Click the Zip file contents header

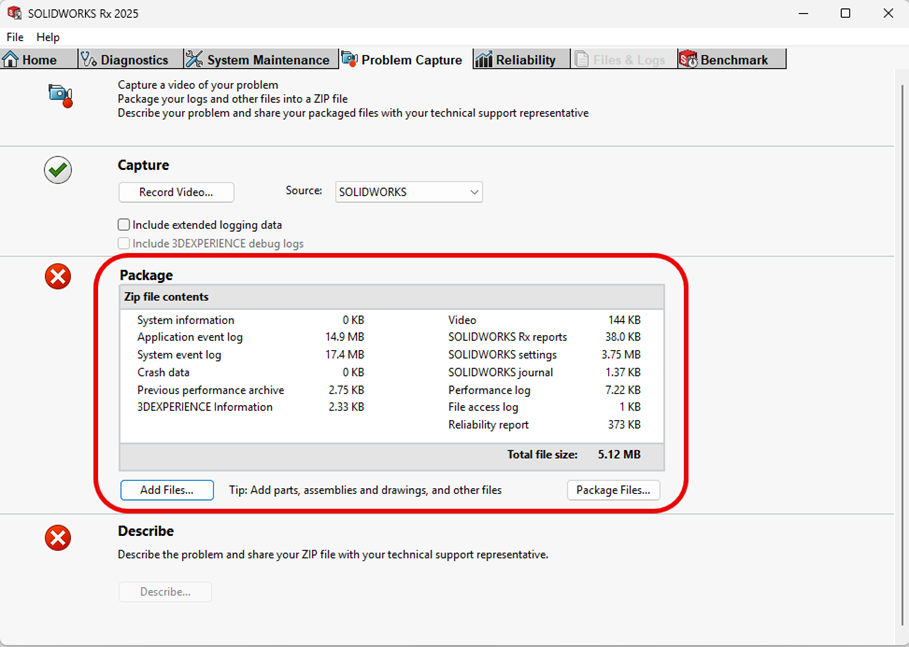(x=392, y=297)
